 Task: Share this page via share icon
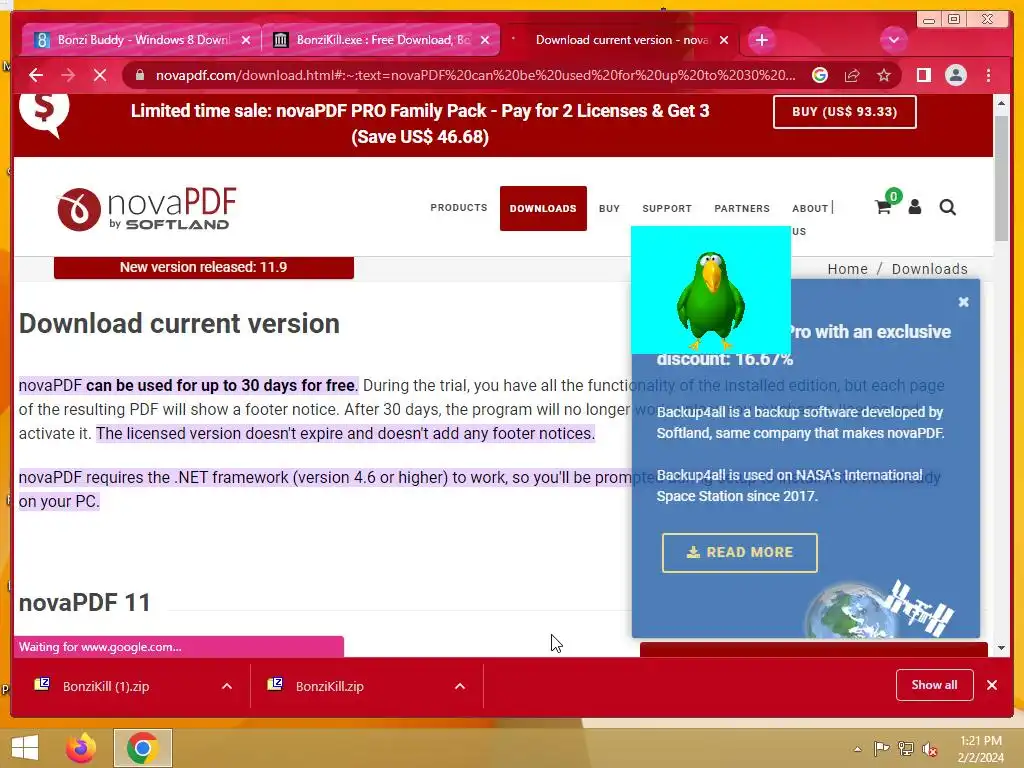click(x=852, y=75)
